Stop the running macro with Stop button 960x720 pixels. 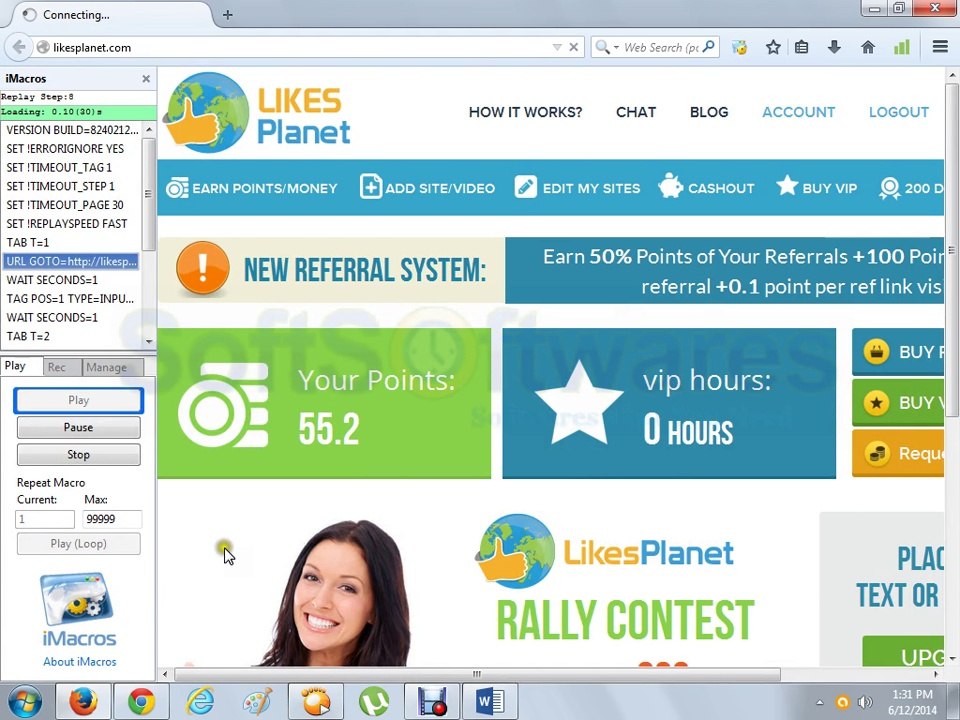[78, 454]
